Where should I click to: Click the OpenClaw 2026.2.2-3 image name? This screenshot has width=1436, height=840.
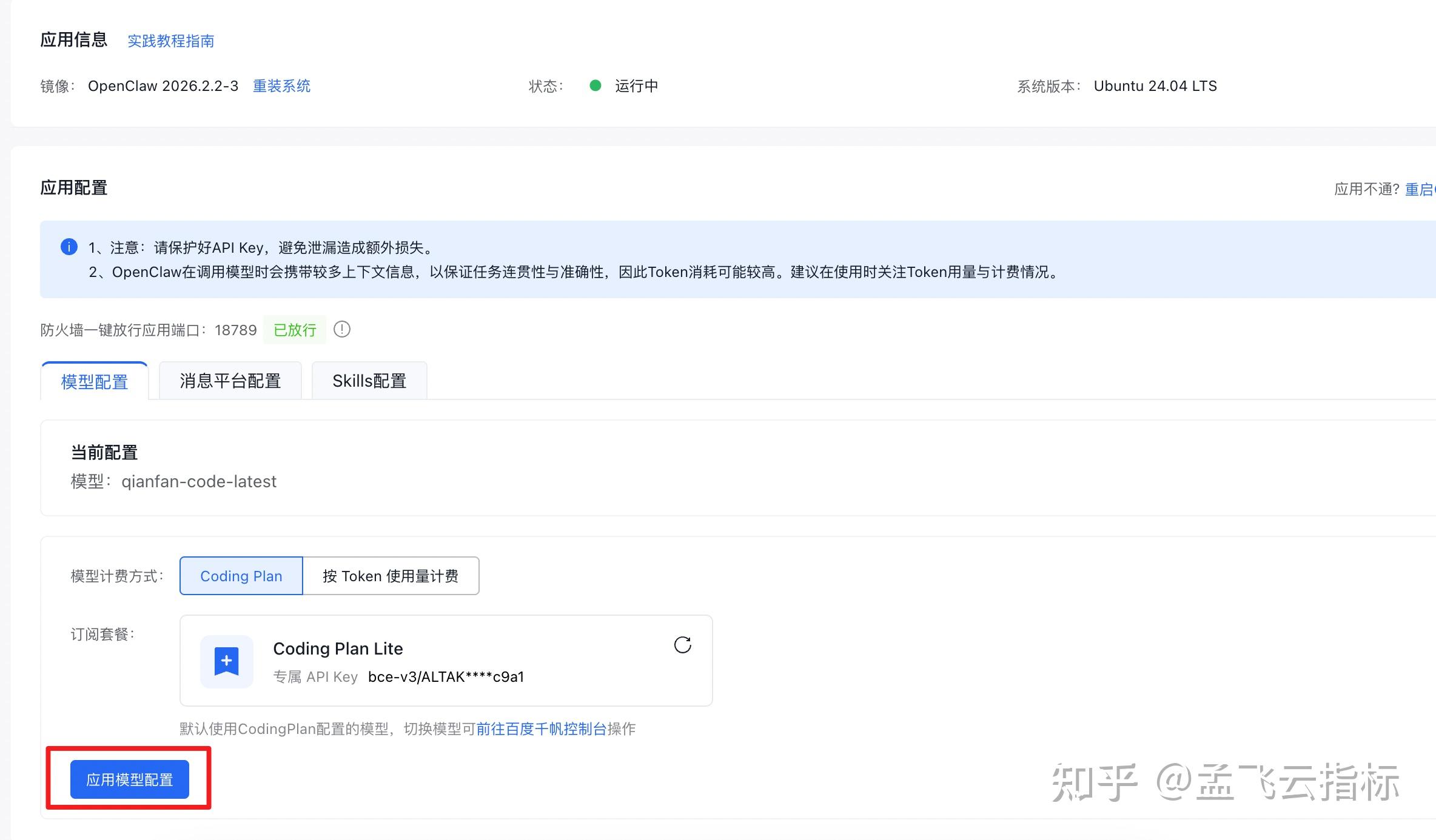pyautogui.click(x=163, y=86)
